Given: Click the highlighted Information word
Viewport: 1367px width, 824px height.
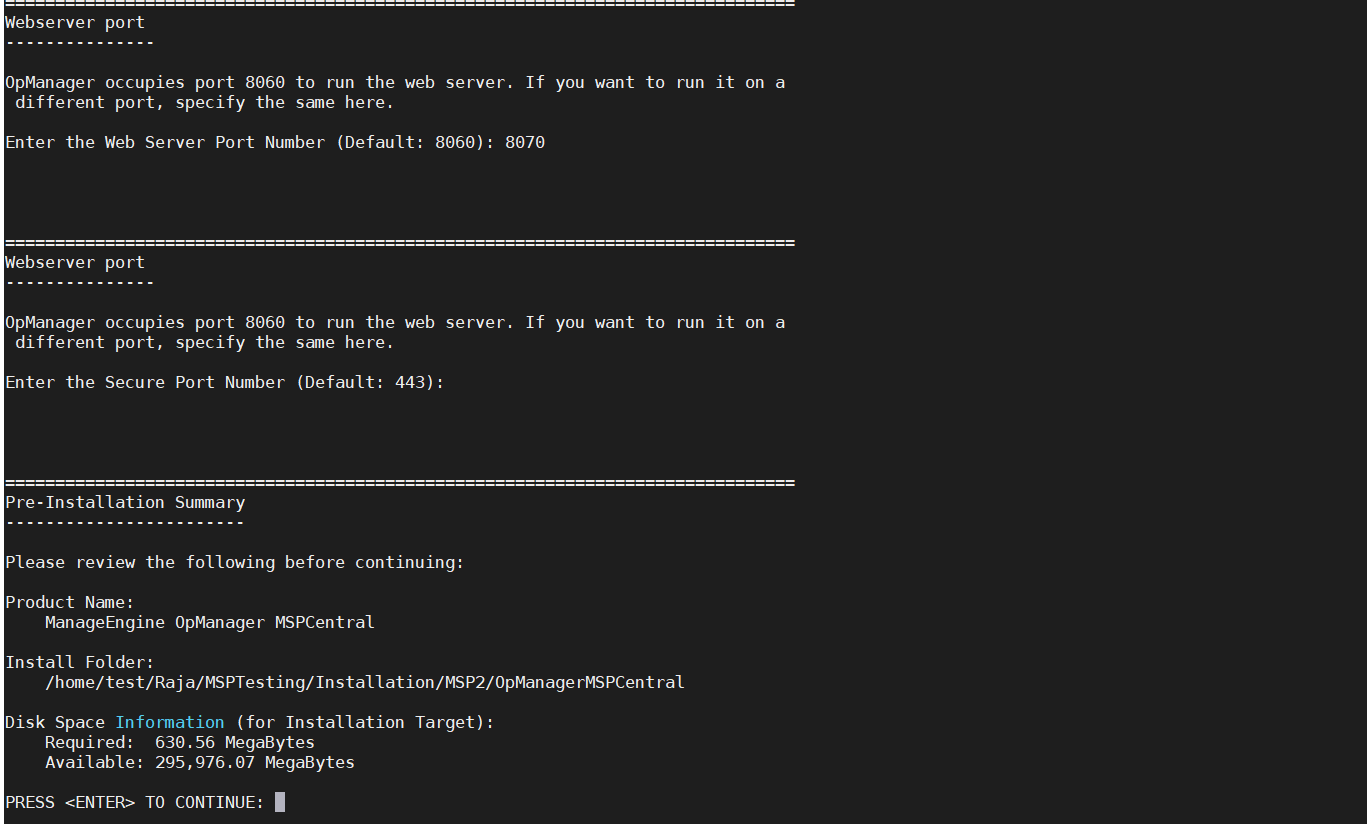Looking at the screenshot, I should [x=170, y=722].
